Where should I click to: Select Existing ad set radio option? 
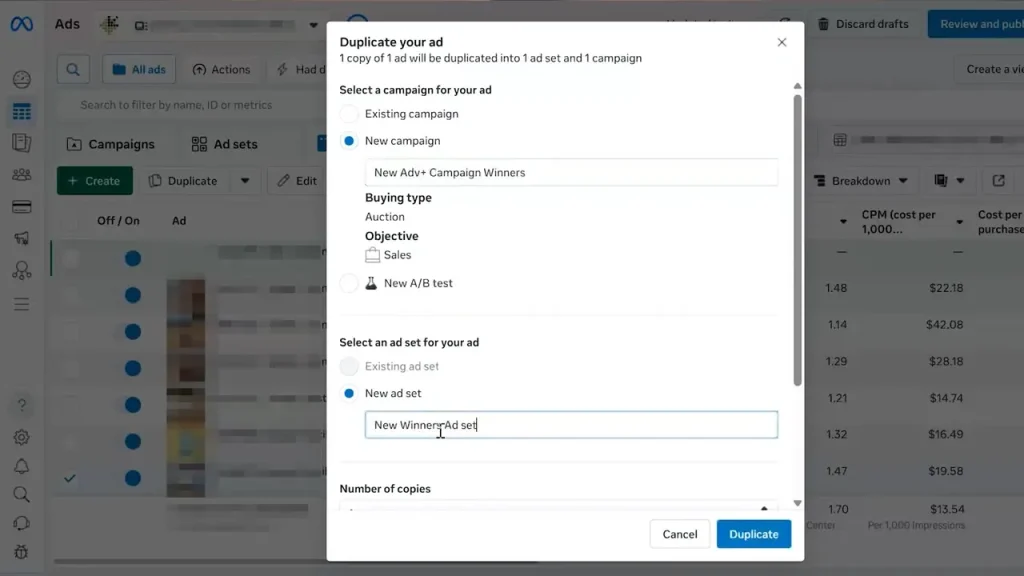click(x=349, y=366)
